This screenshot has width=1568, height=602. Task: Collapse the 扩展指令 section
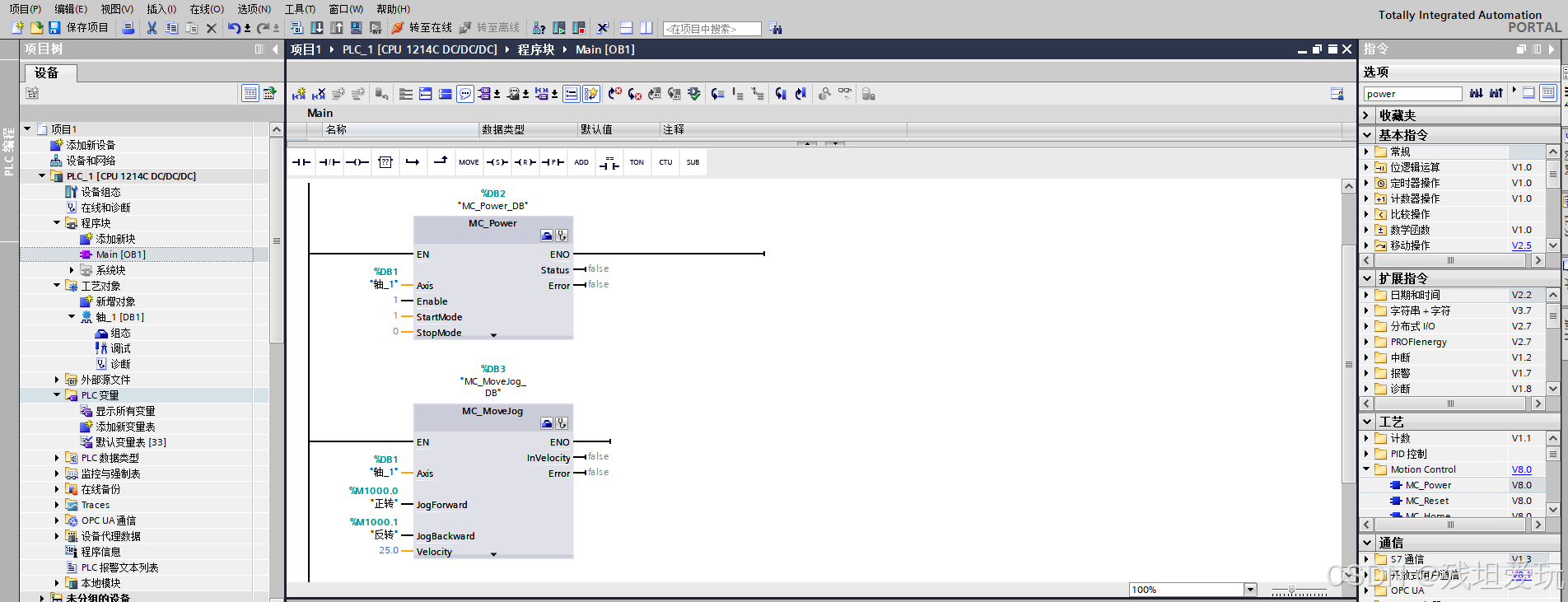pyautogui.click(x=1367, y=278)
